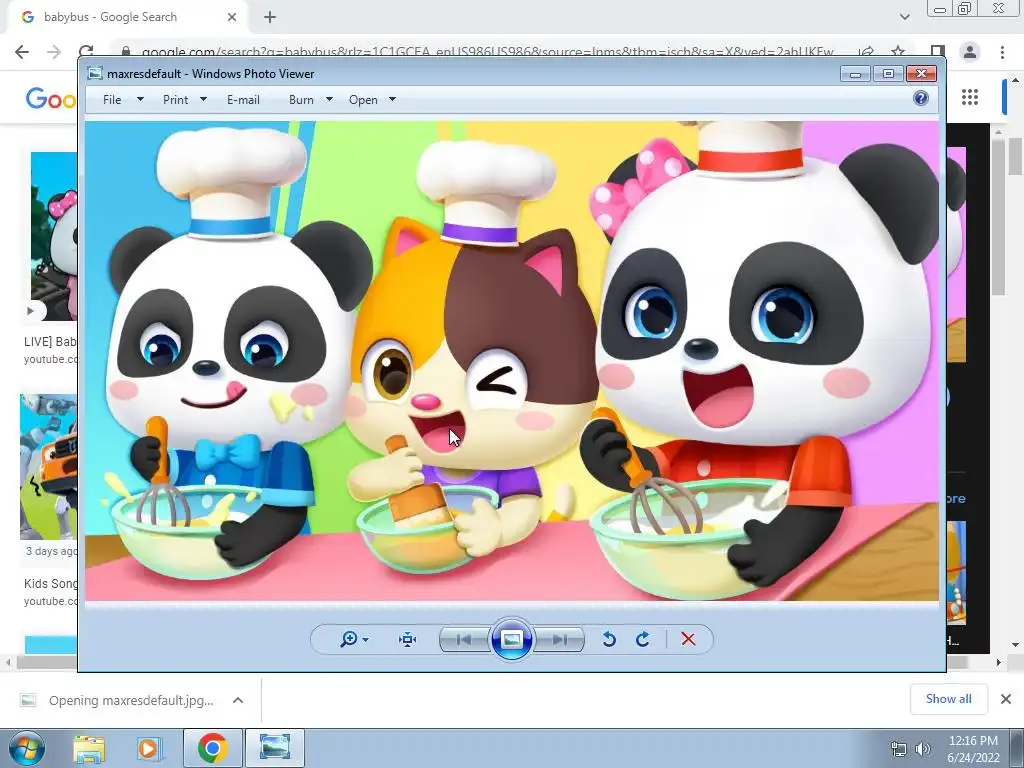1024x768 pixels.
Task: Close the babybus Chrome tab
Action: (x=232, y=17)
